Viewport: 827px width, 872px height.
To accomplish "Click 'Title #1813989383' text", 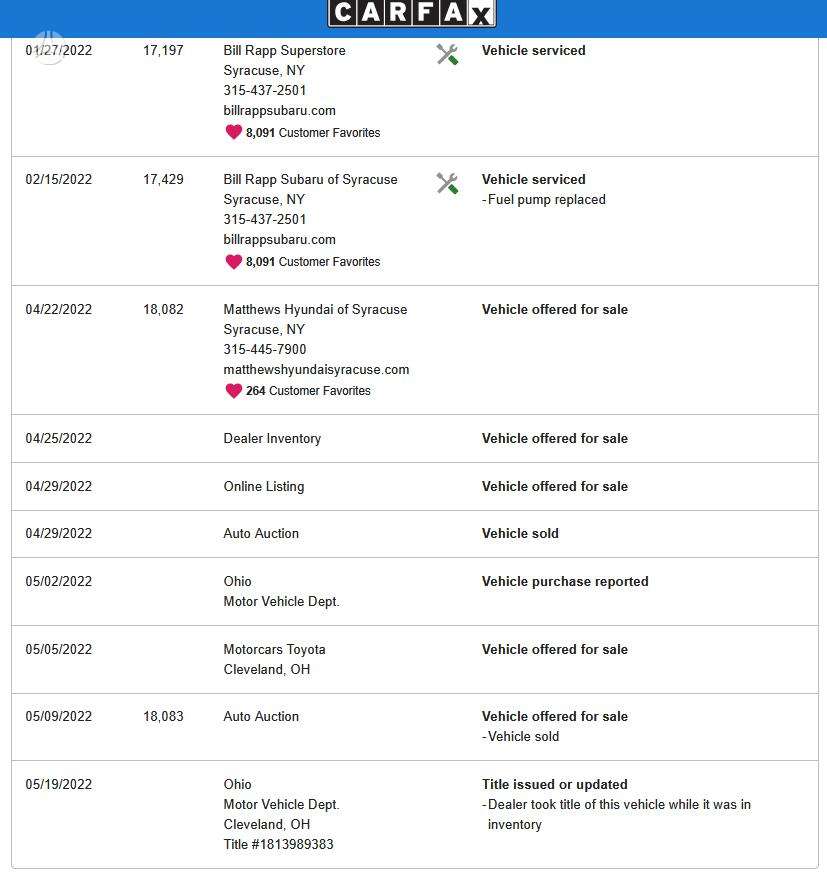I will (278, 844).
